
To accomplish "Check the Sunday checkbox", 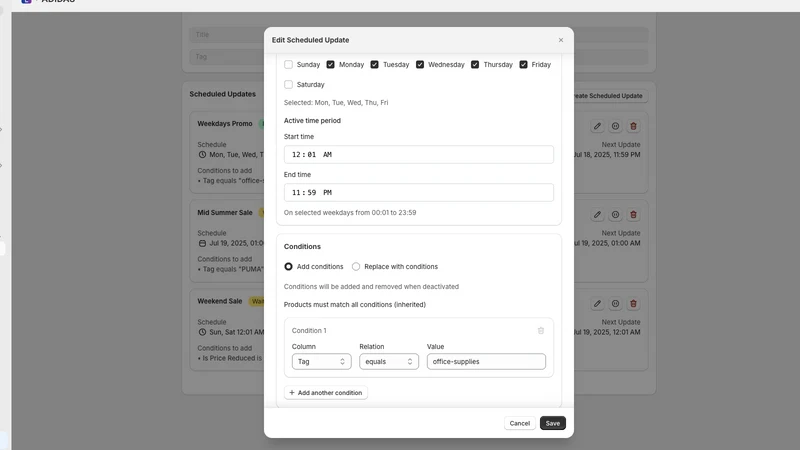I will coord(288,64).
